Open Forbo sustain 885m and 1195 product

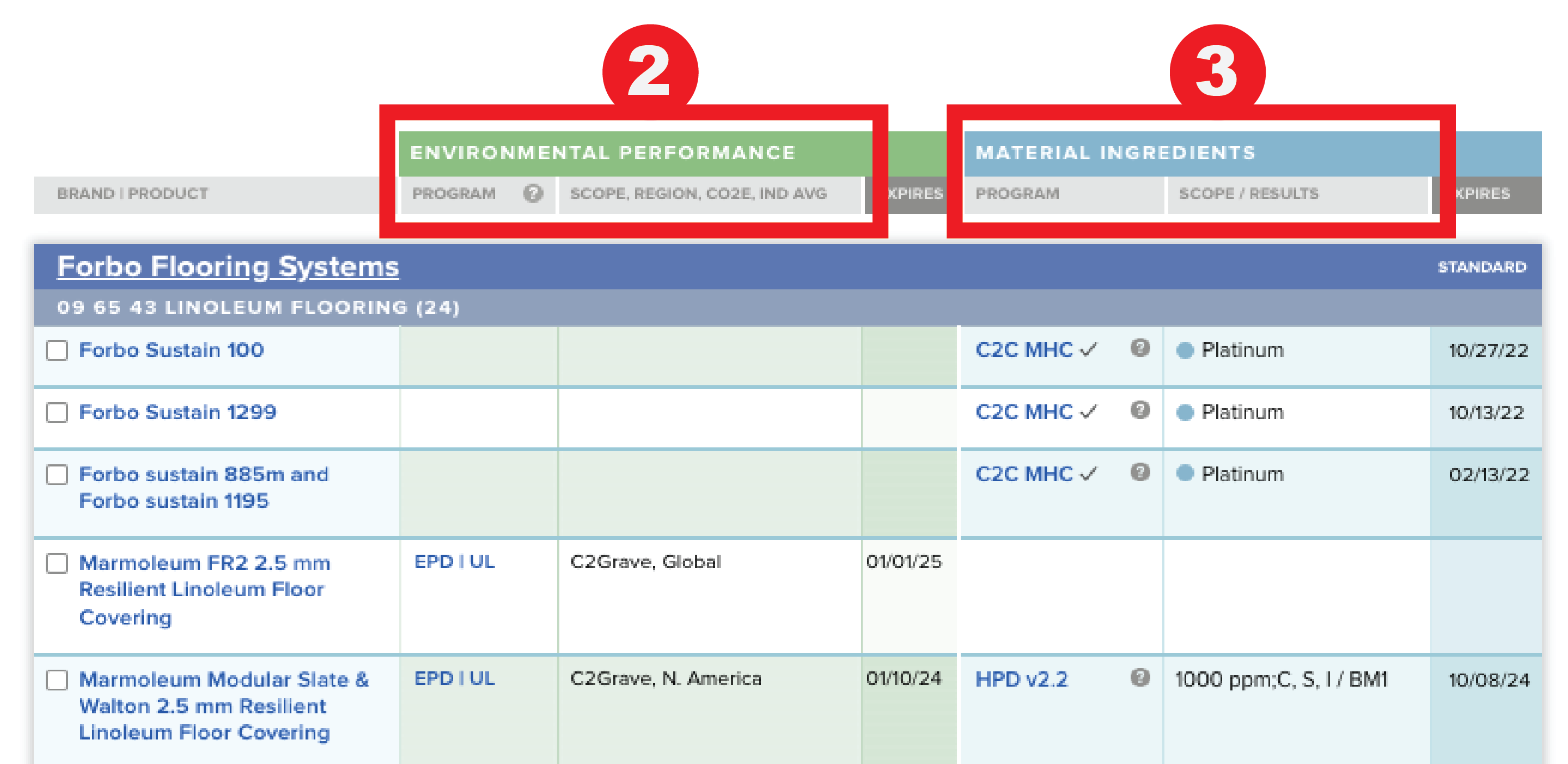204,487
